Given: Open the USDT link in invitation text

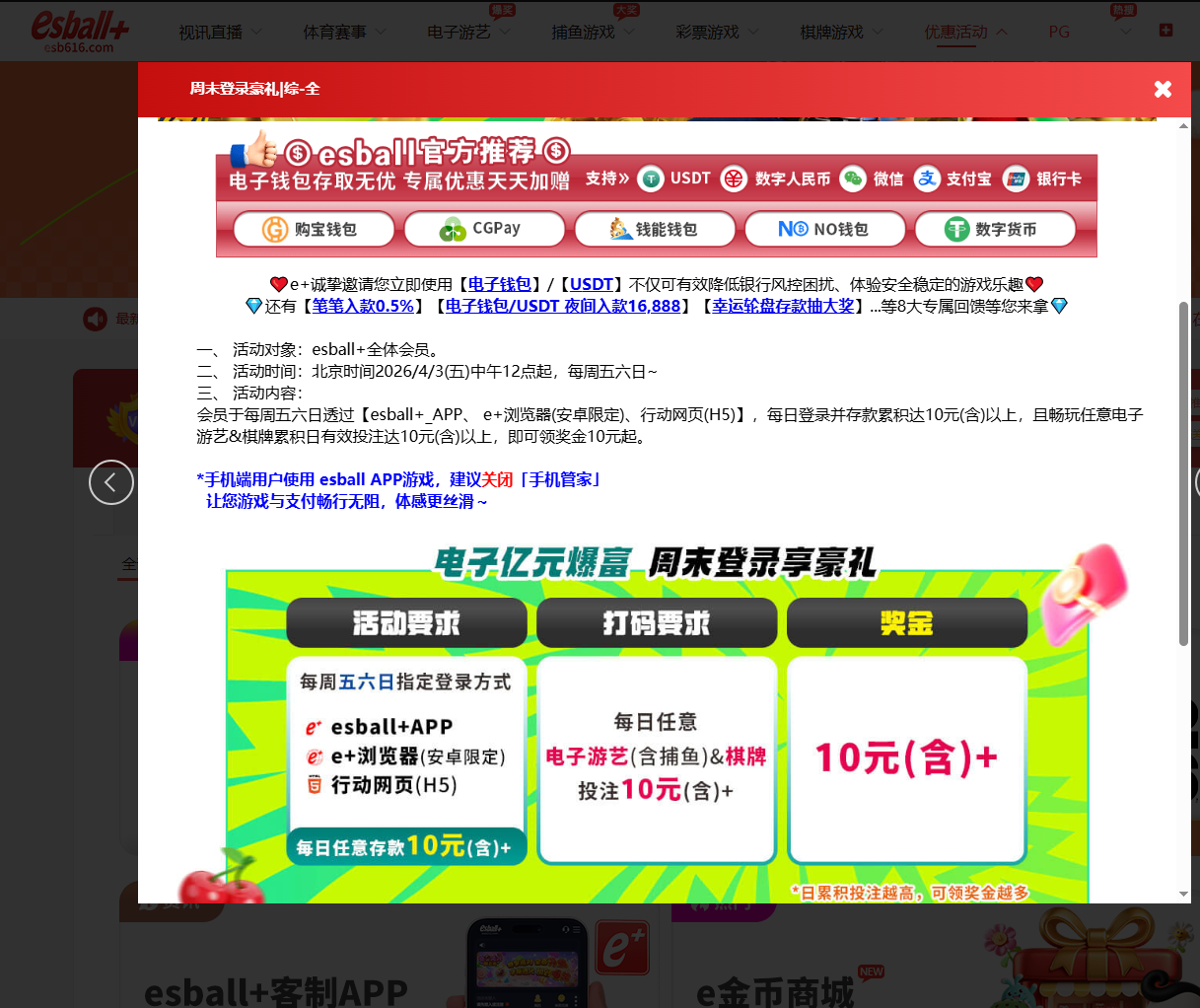Looking at the screenshot, I should click(x=592, y=284).
